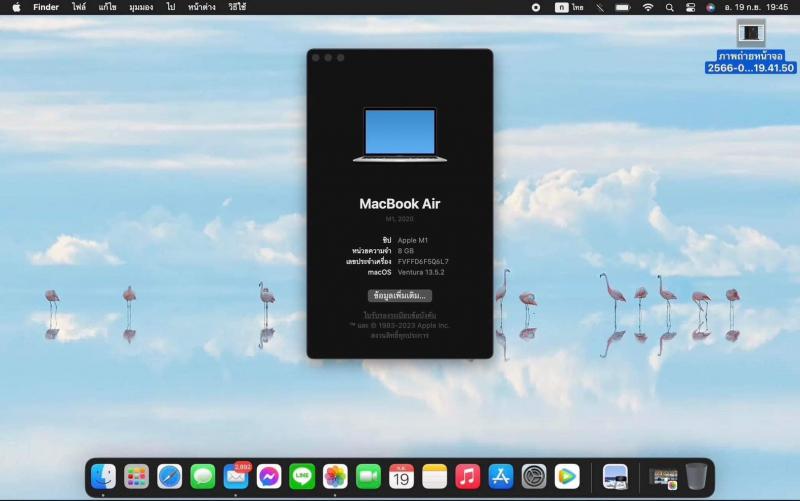
Task: Open the Preview app icon in the Dock
Action: click(x=615, y=477)
